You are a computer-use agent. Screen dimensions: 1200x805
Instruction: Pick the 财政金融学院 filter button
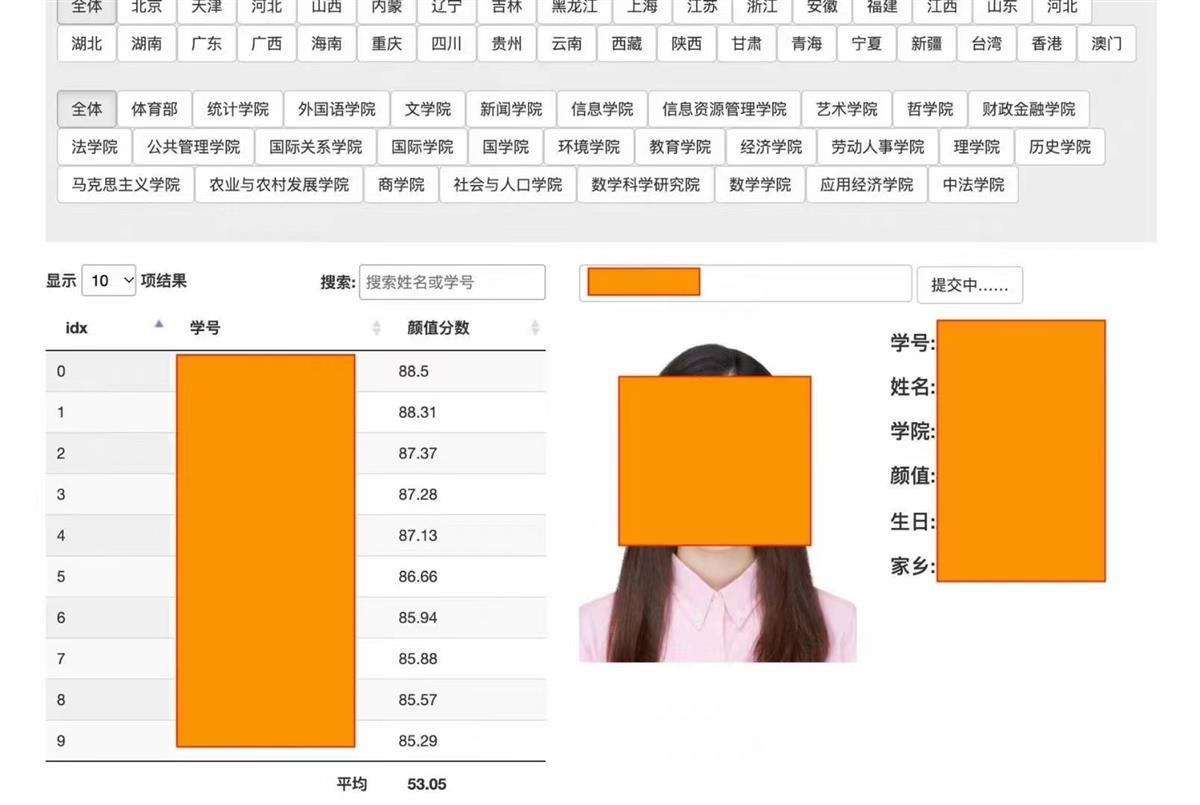point(1028,109)
